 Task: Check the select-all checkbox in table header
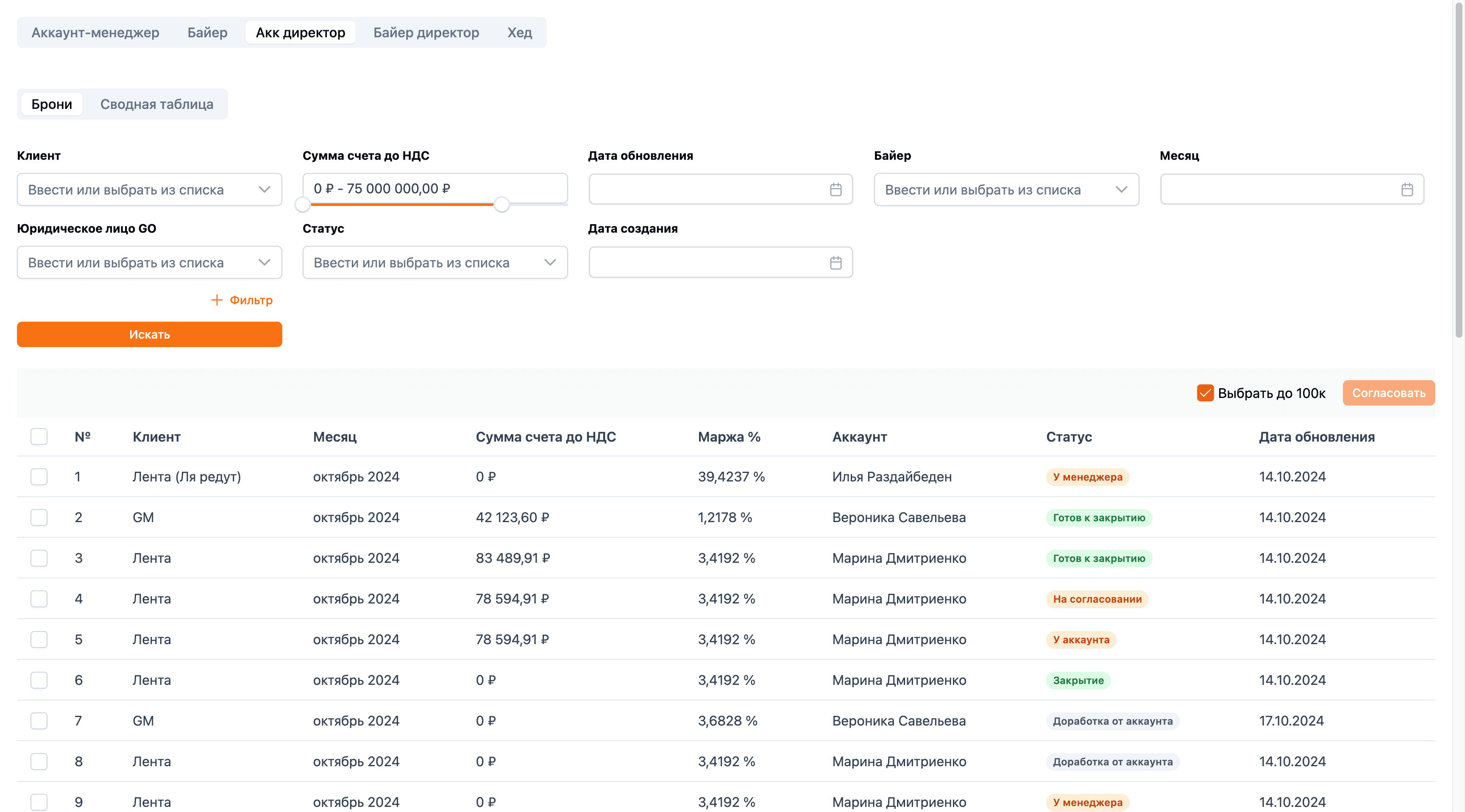pyautogui.click(x=39, y=436)
